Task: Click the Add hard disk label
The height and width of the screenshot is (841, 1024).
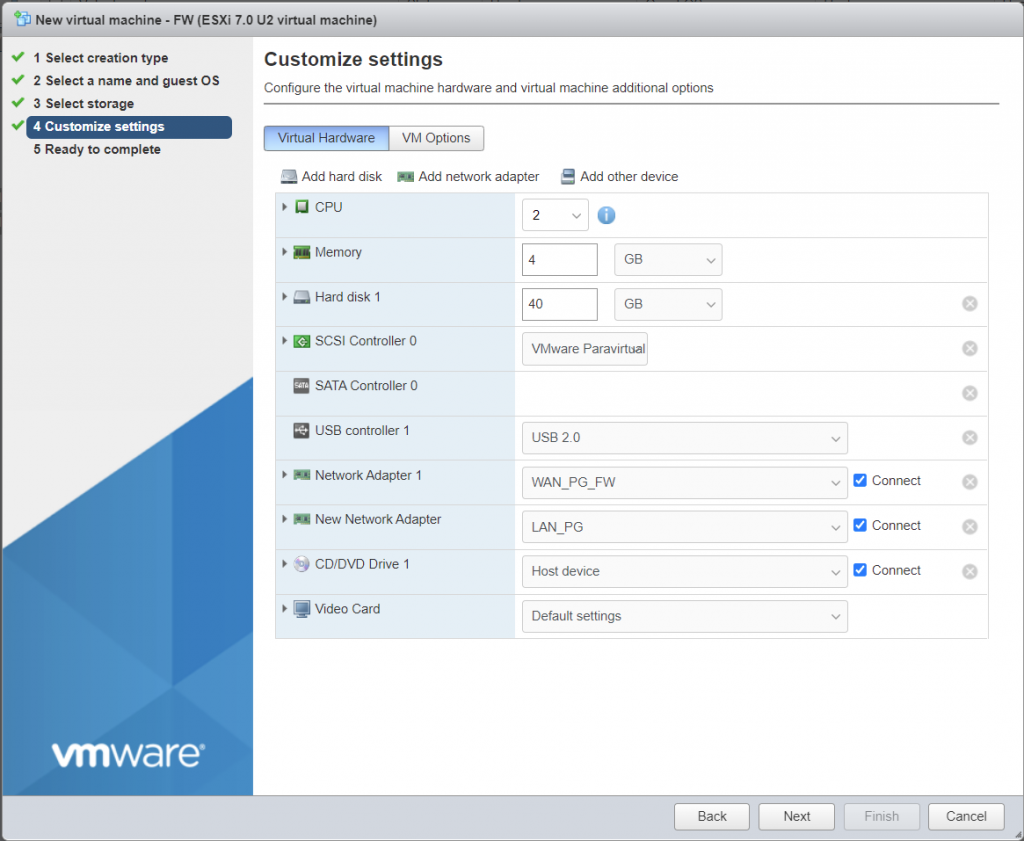Action: pos(342,177)
